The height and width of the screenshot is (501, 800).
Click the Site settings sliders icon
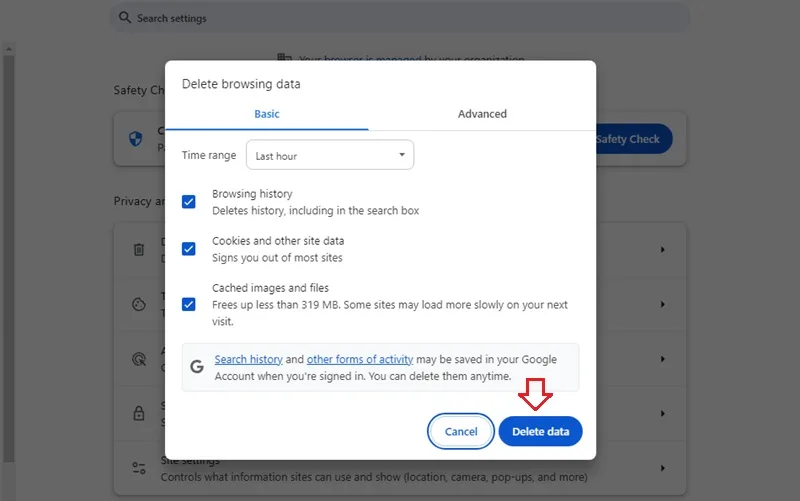139,468
